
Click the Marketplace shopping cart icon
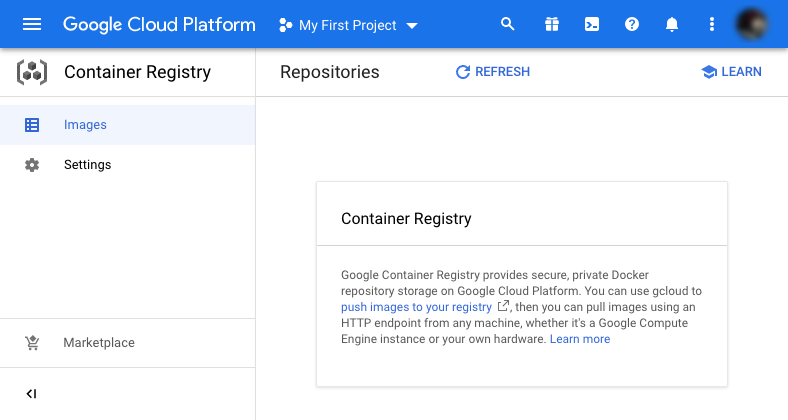32,343
